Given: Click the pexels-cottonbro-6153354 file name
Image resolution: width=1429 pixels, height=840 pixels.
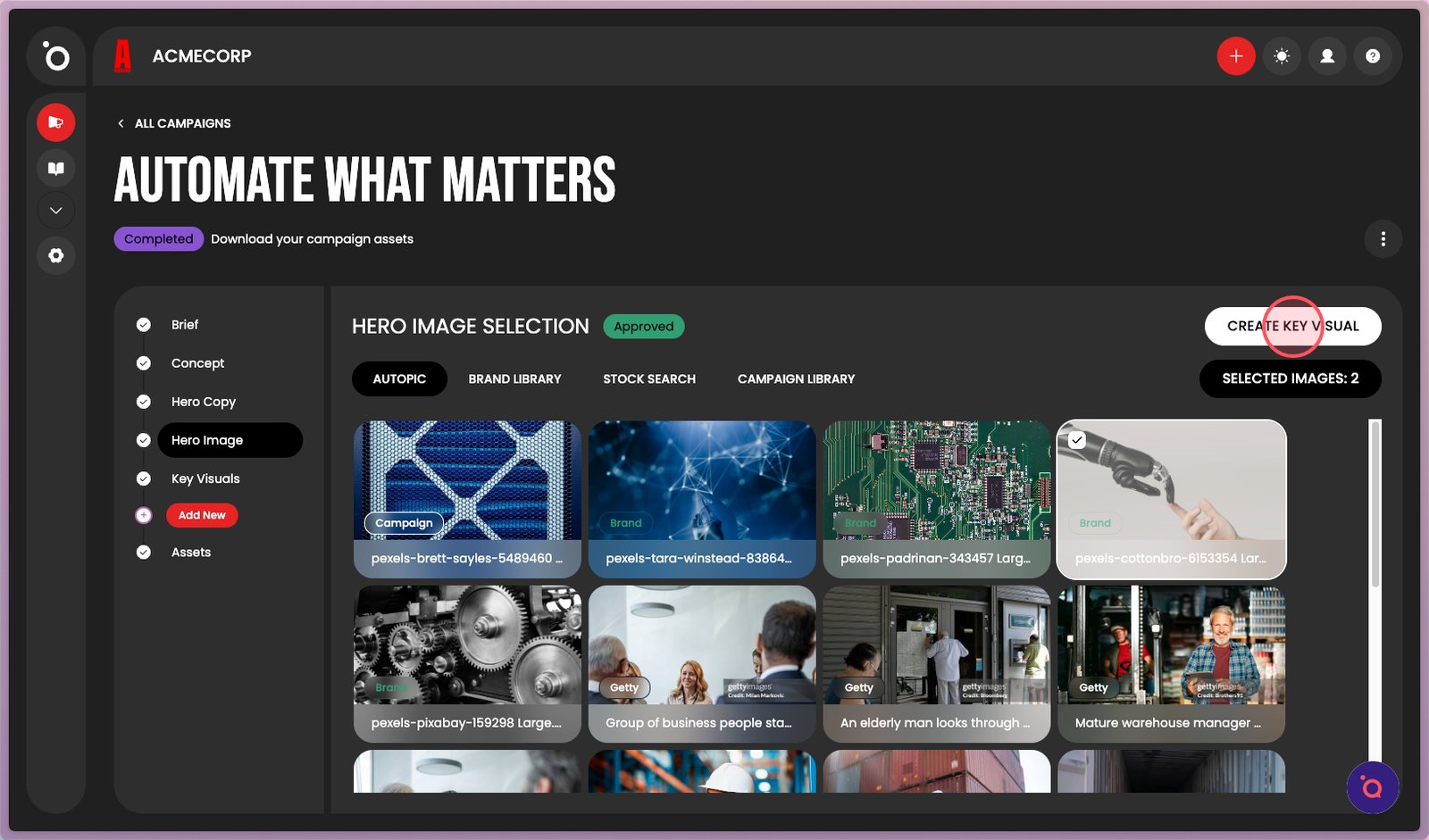Looking at the screenshot, I should point(1171,559).
